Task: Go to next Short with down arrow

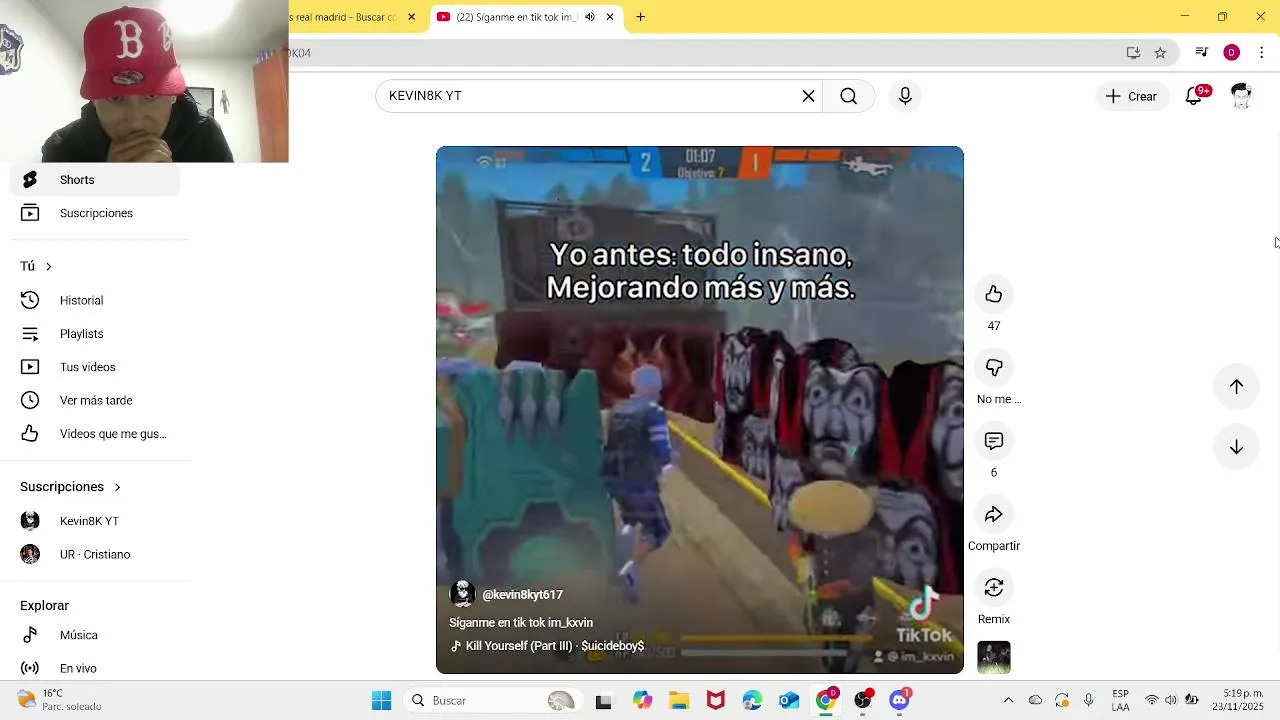Action: pyautogui.click(x=1236, y=447)
